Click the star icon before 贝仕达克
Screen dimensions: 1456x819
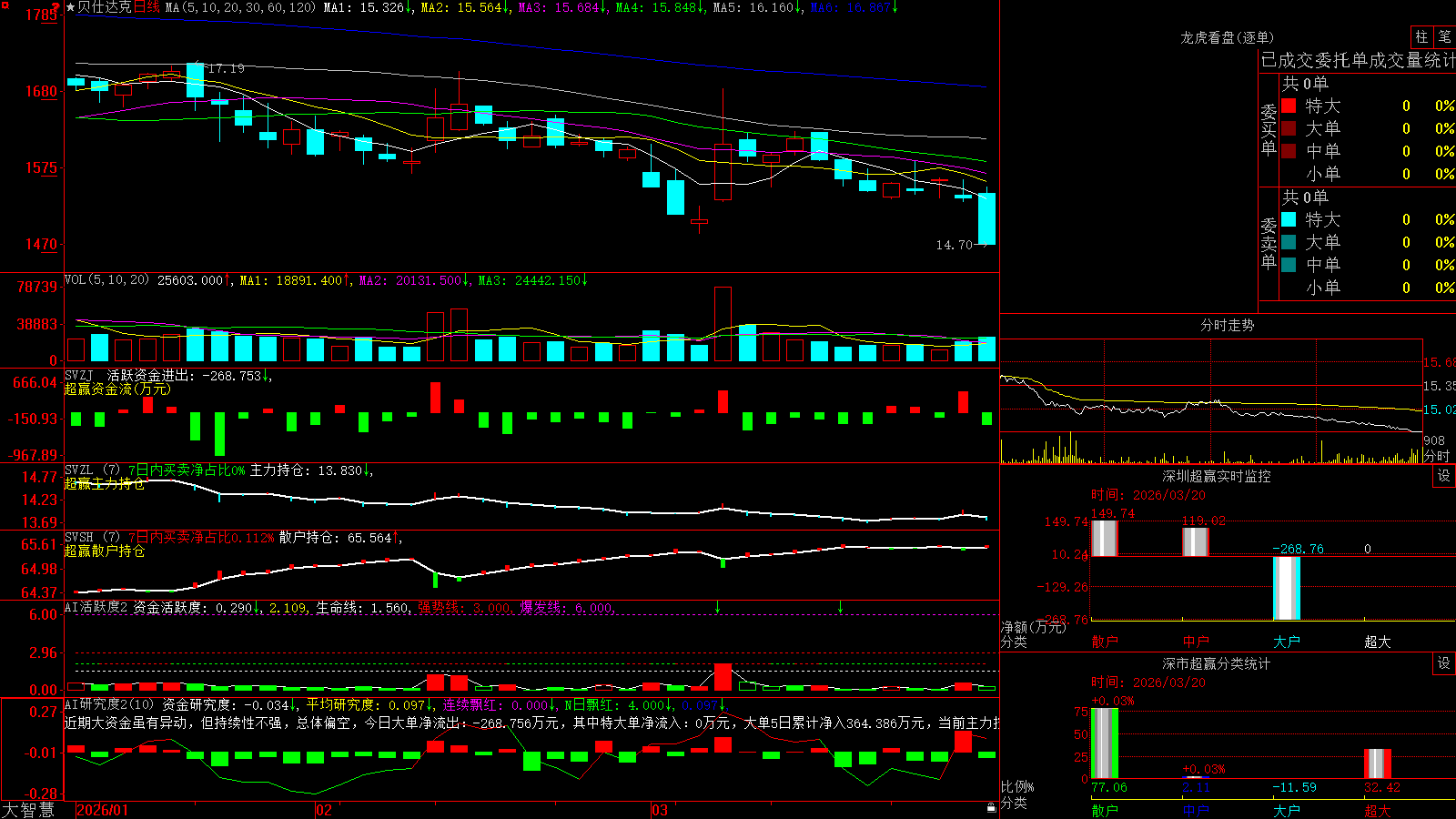pos(70,7)
